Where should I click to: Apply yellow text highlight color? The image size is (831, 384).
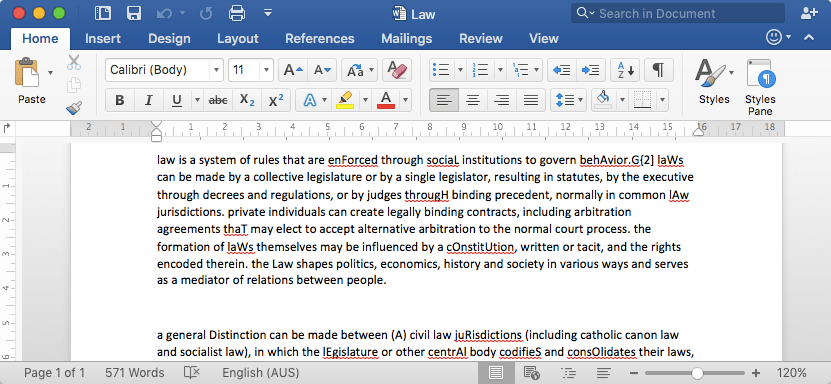click(345, 100)
